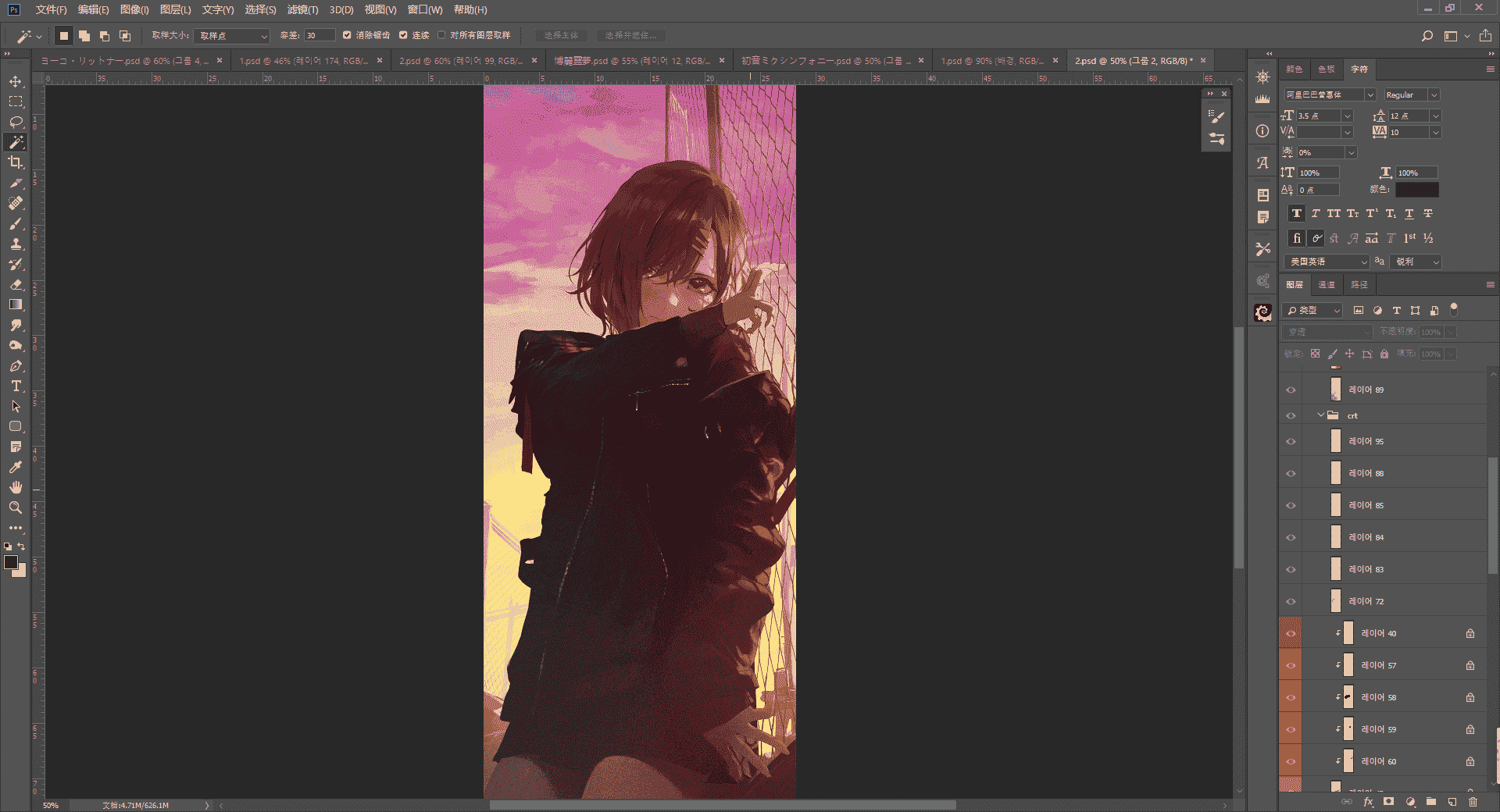
Task: Select the Crop tool
Action: click(16, 162)
